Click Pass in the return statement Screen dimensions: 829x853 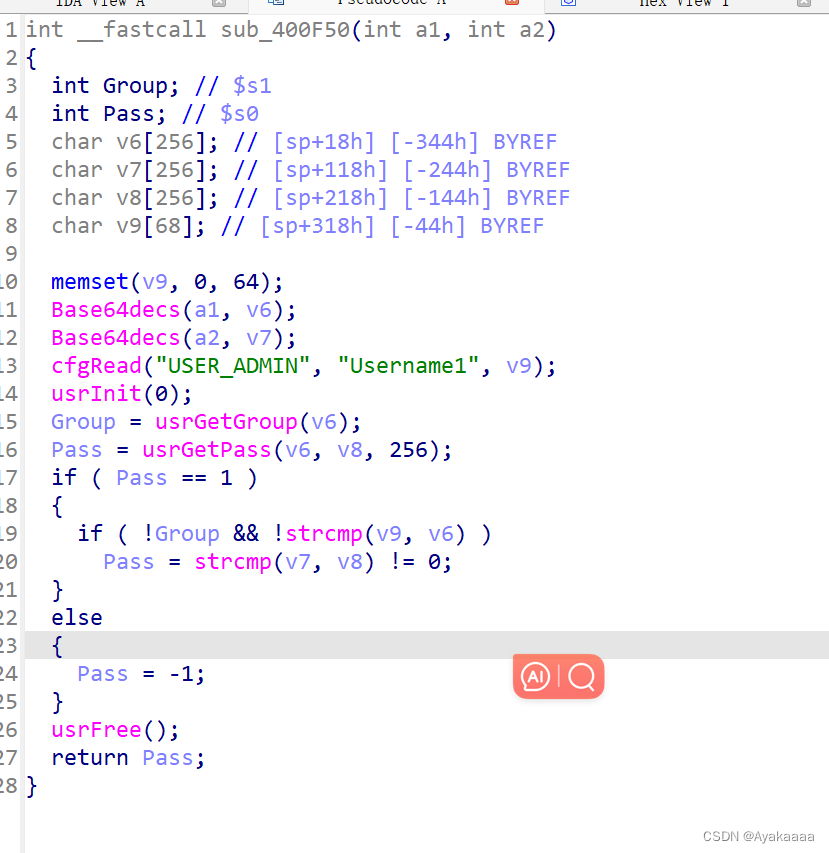point(168,758)
